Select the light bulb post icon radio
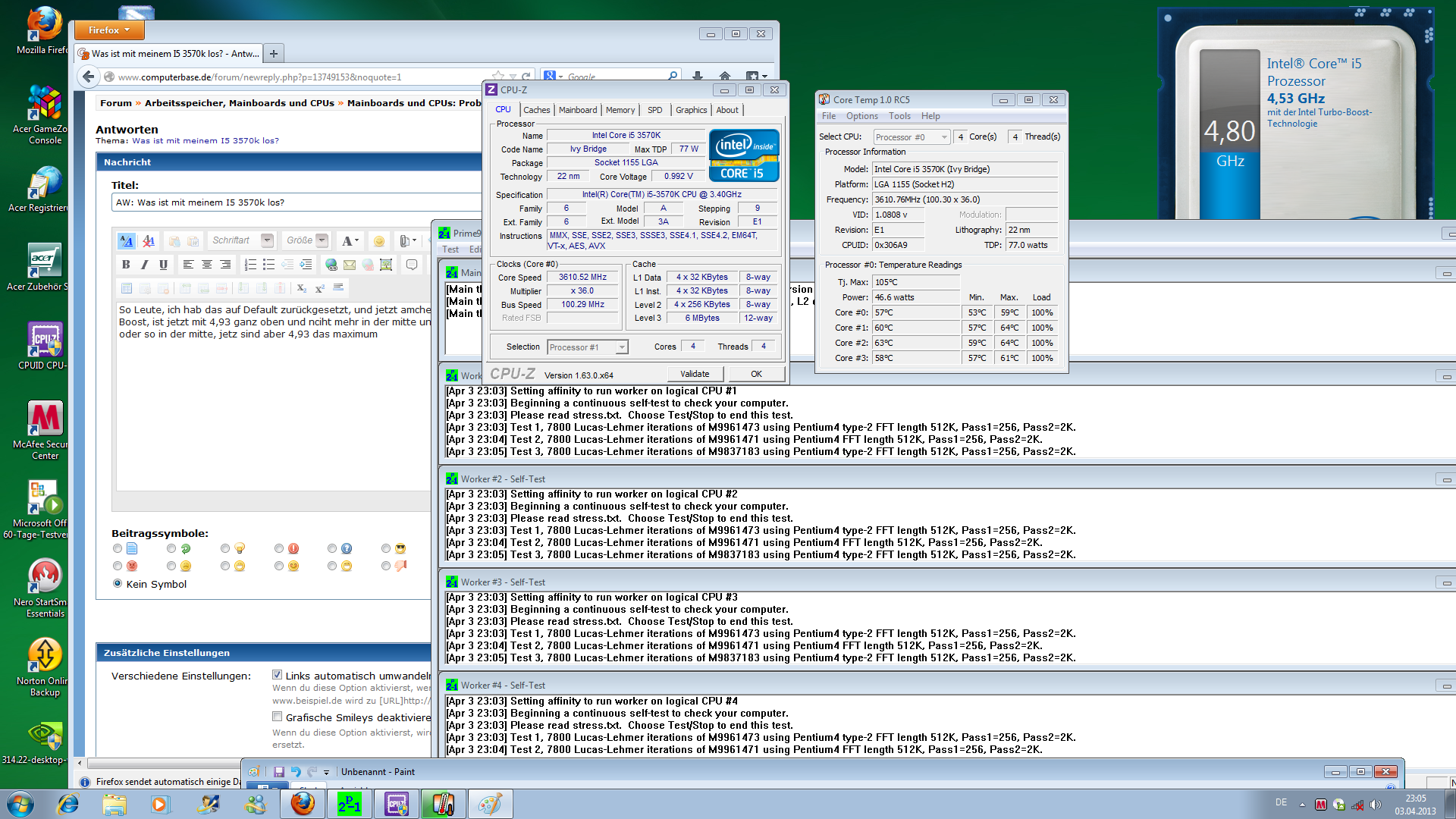This screenshot has height=819, width=1456. (x=225, y=548)
